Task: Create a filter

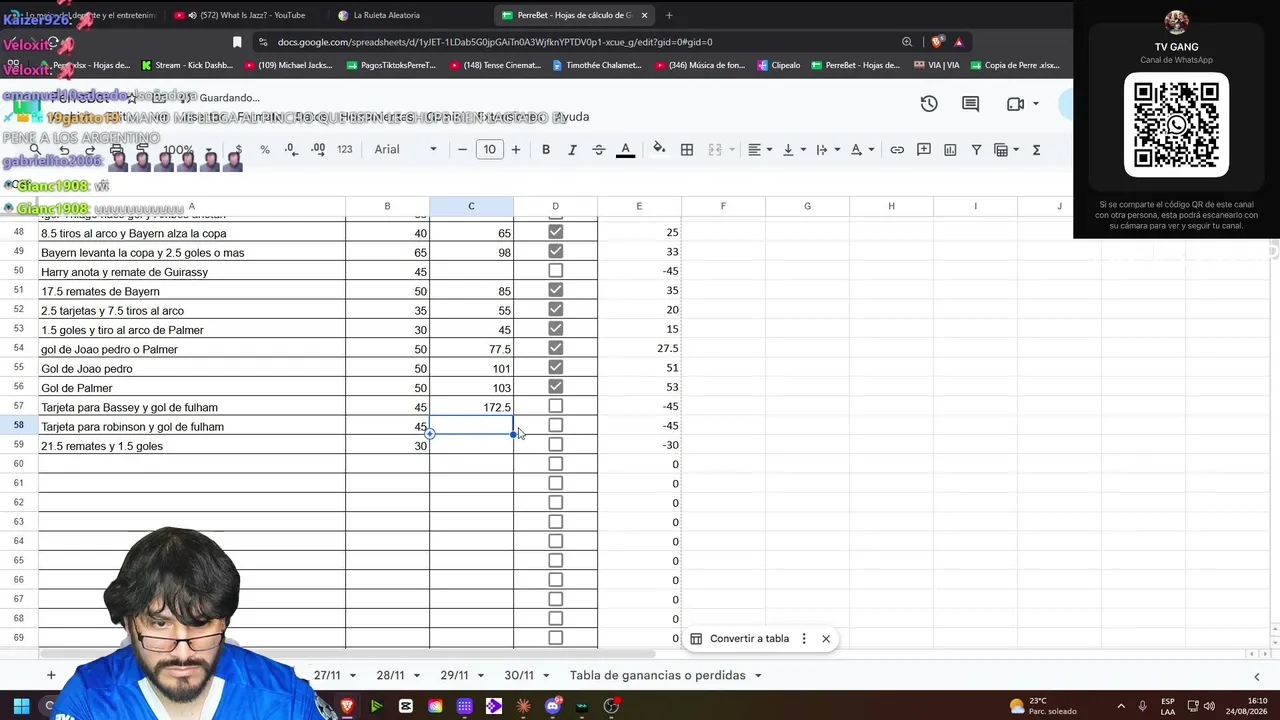Action: pyautogui.click(x=976, y=150)
